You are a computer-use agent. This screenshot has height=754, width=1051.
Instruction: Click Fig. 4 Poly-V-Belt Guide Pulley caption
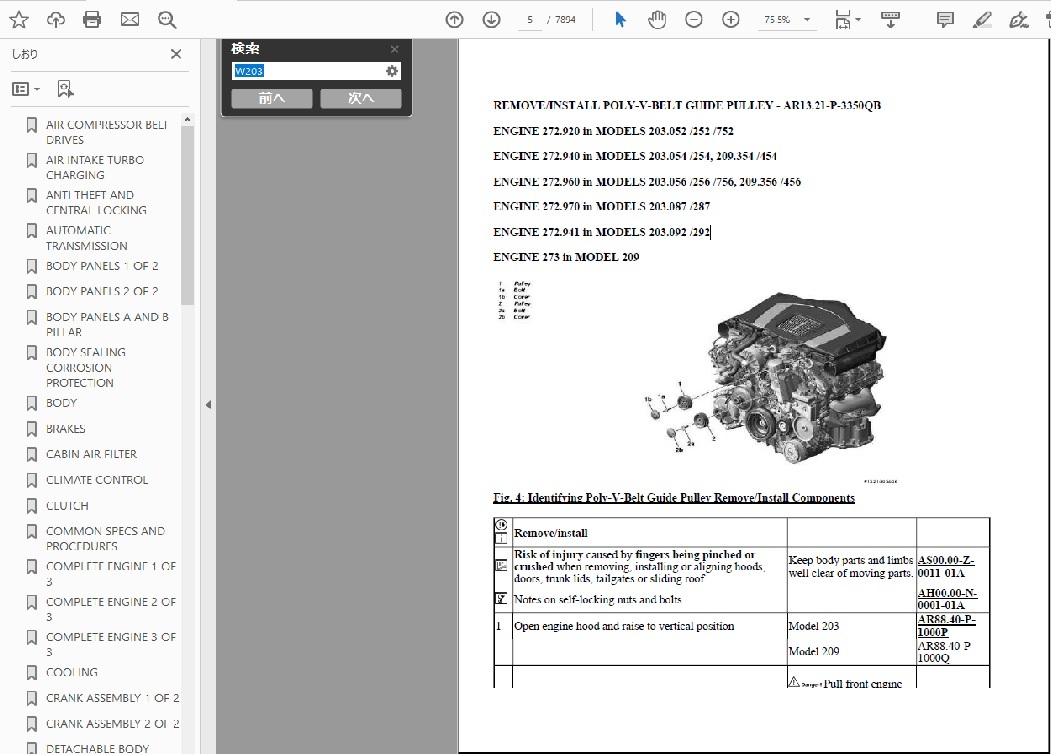pyautogui.click(x=674, y=498)
